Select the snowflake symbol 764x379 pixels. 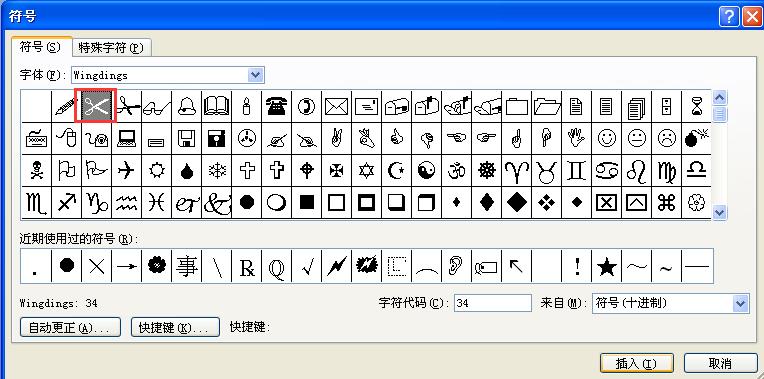(x=216, y=171)
